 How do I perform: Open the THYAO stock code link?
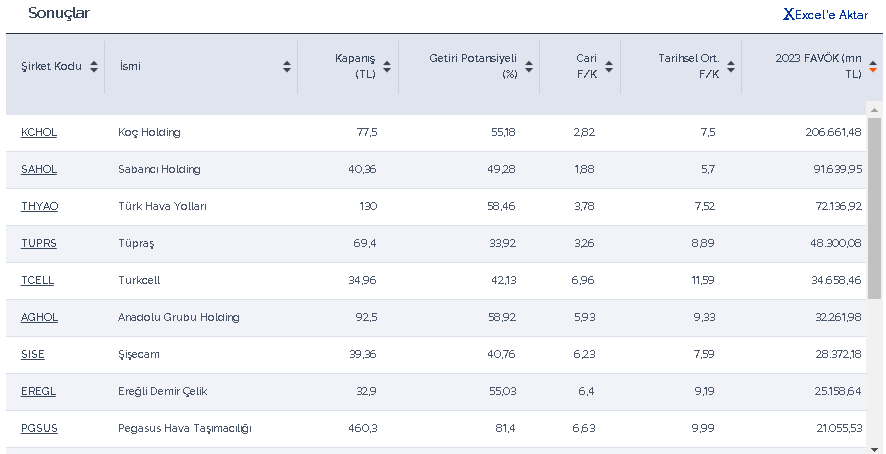click(40, 206)
